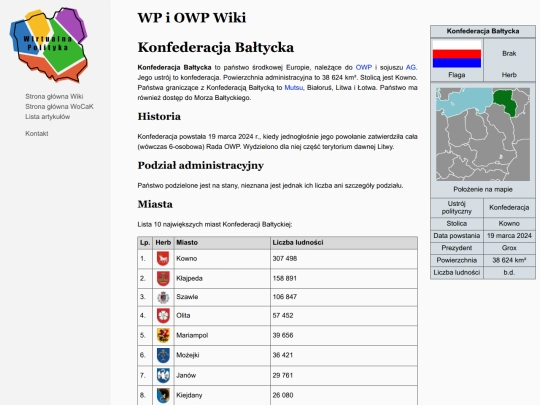Viewport: 540px width, 405px height.
Task: Click the Wirtualna Polityka map logo
Action: click(x=49, y=45)
